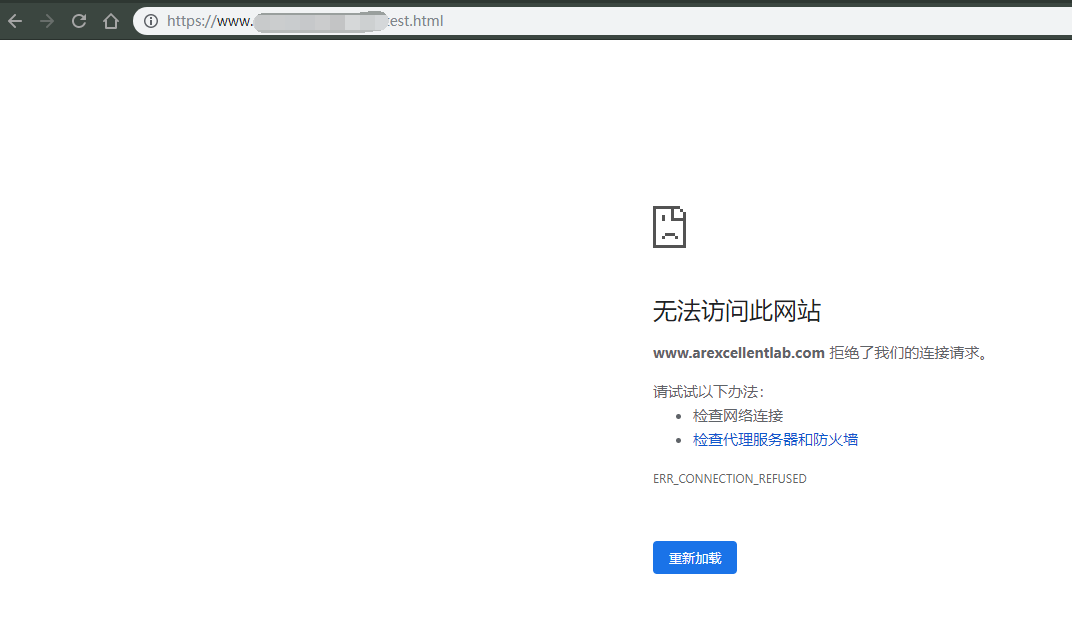
Task: Open the 检查代理服务器和防火墙 link
Action: coord(775,440)
